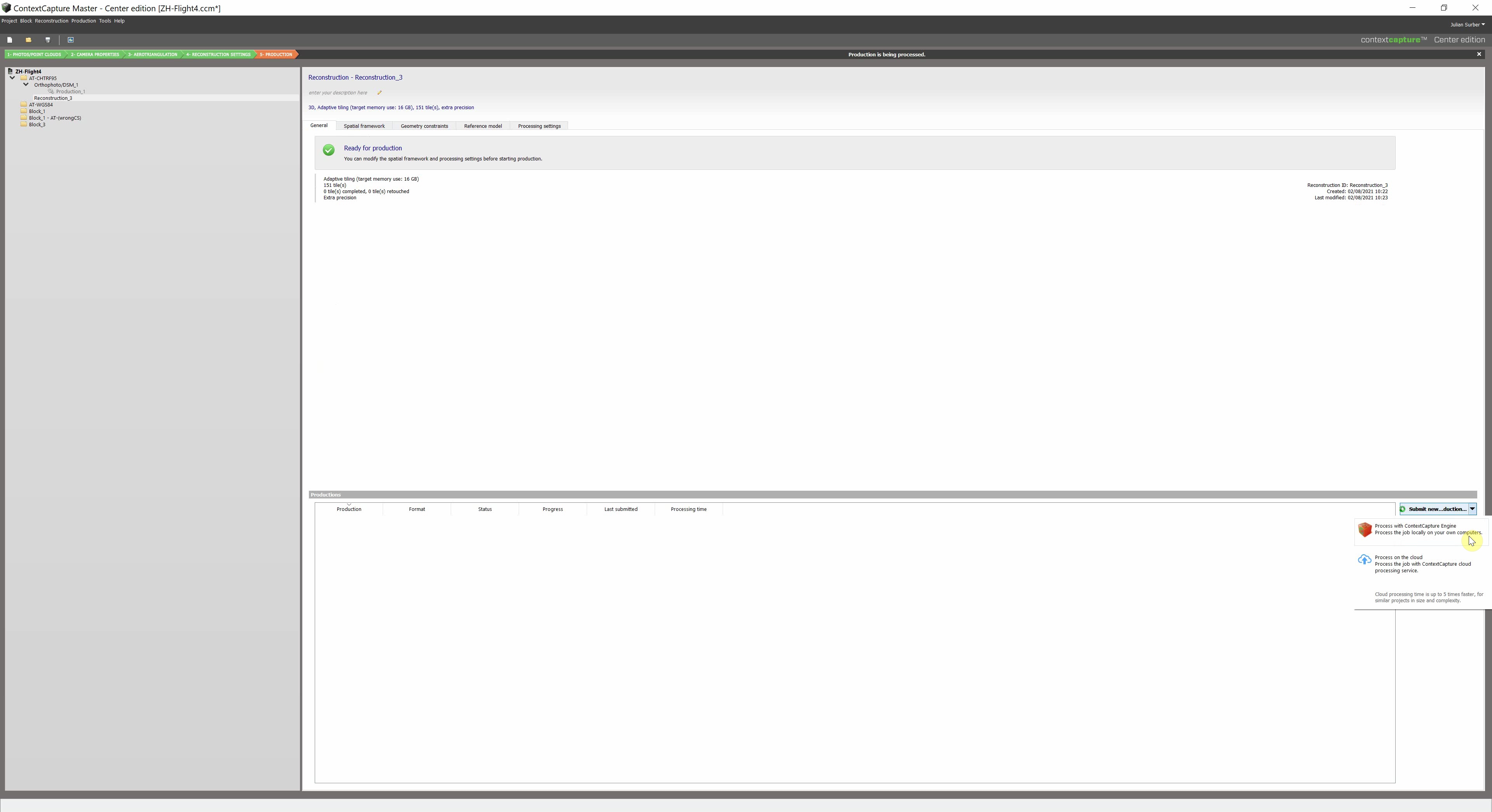1492x812 pixels.
Task: Open the Julian Surber user dropdown
Action: point(1467,24)
